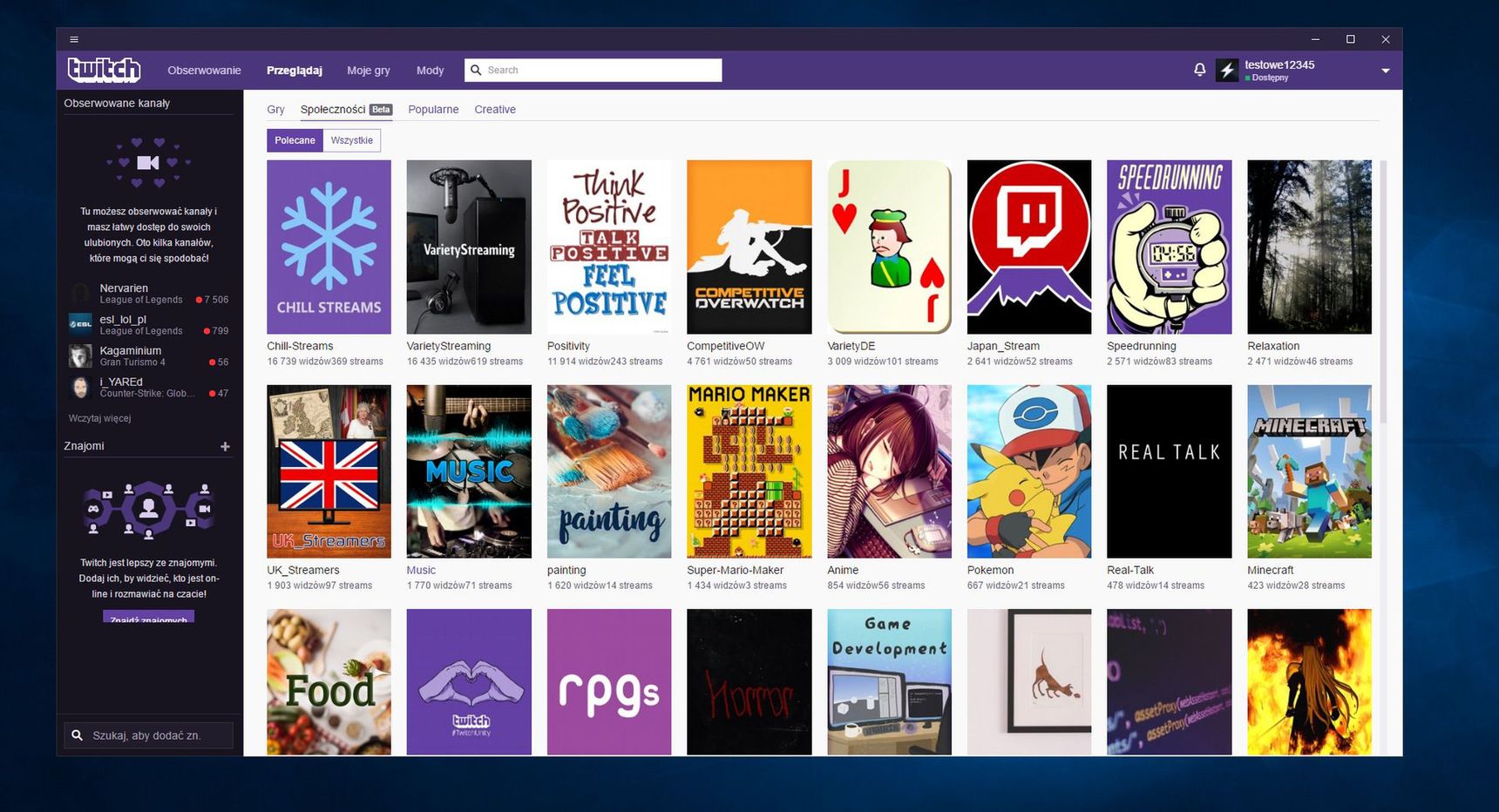Toggle the Wszystkie filter
Viewport: 1499px width, 812px height.
tap(351, 140)
